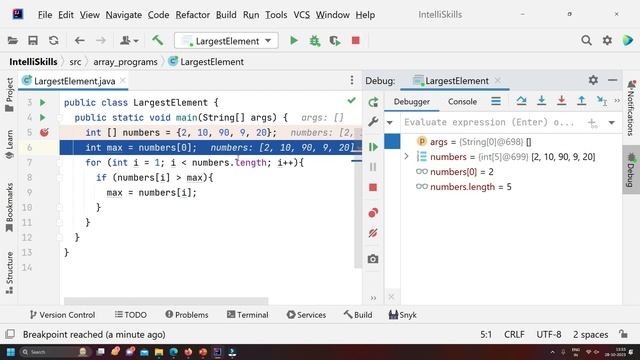Viewport: 640px width, 360px height.
Task: Switch to the Console tab
Action: [462, 102]
